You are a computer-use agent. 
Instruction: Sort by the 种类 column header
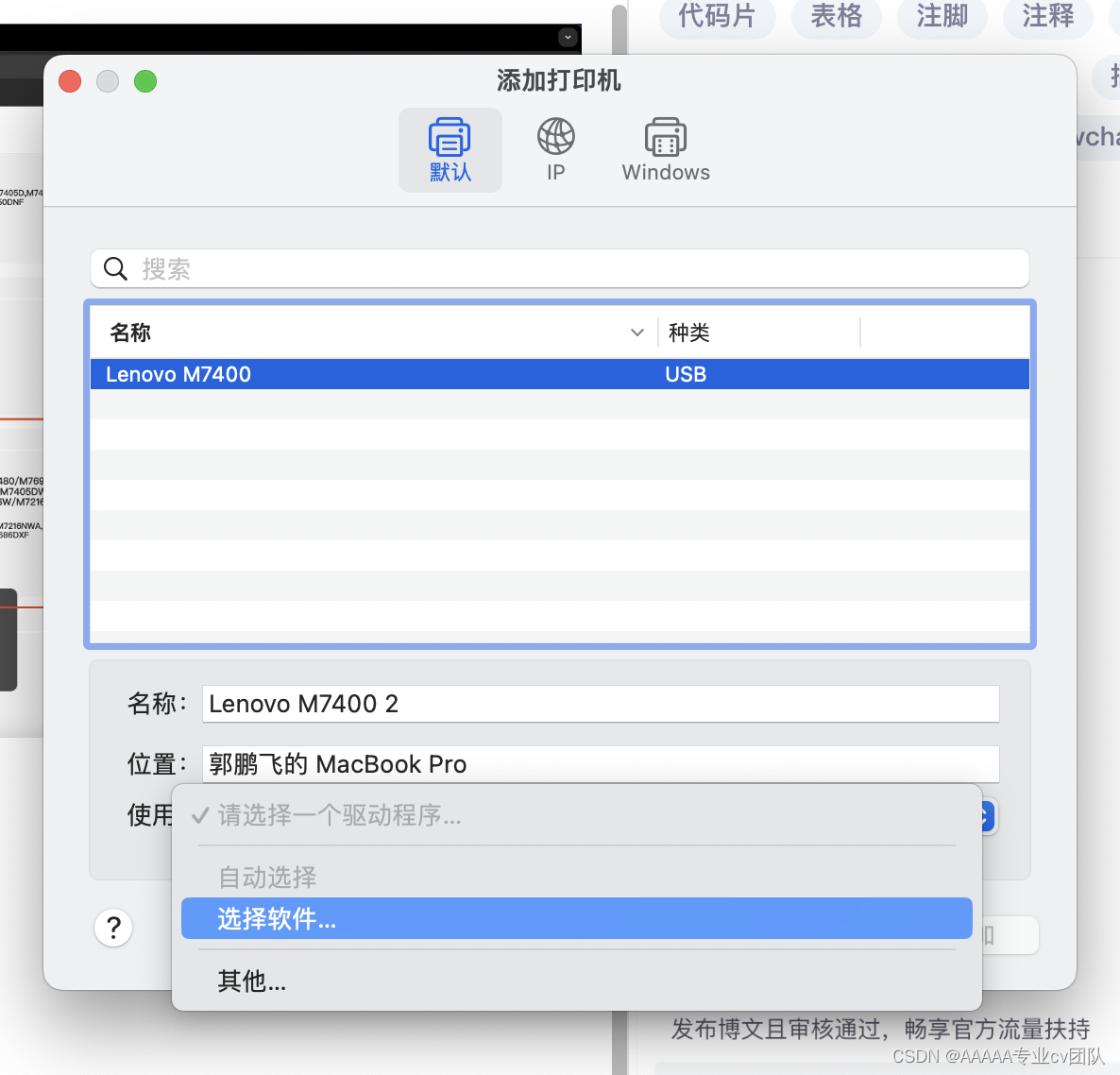688,333
